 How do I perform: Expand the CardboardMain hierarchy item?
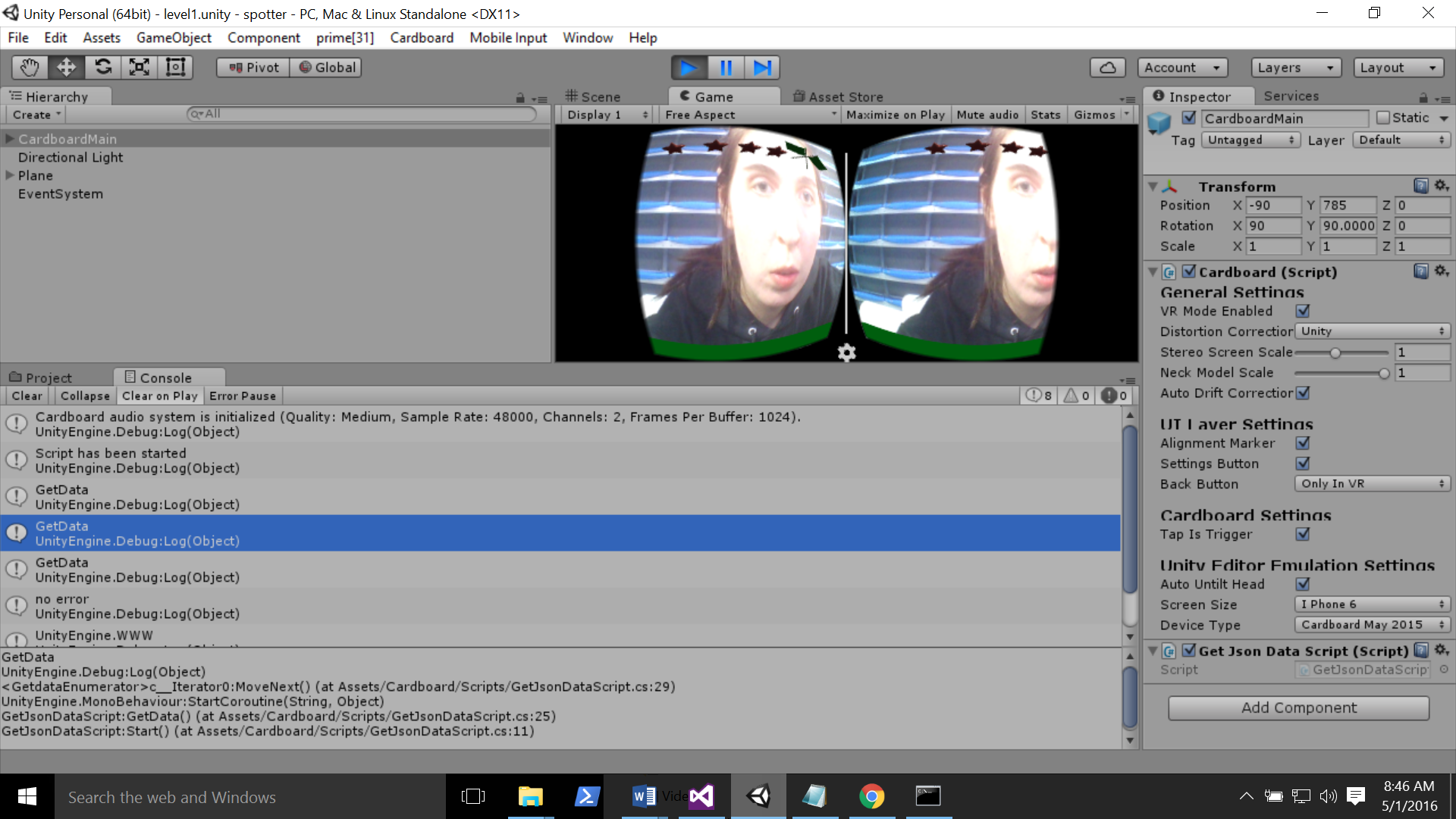(10, 139)
